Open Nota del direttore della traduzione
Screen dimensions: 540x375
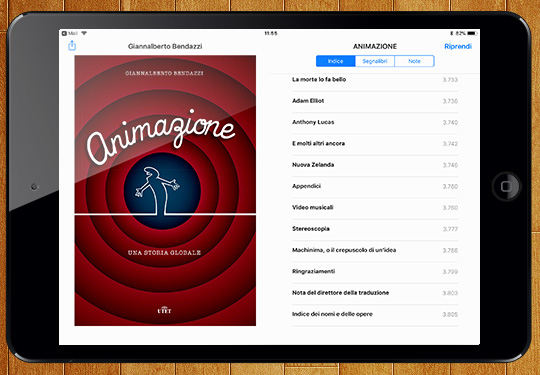click(375, 293)
